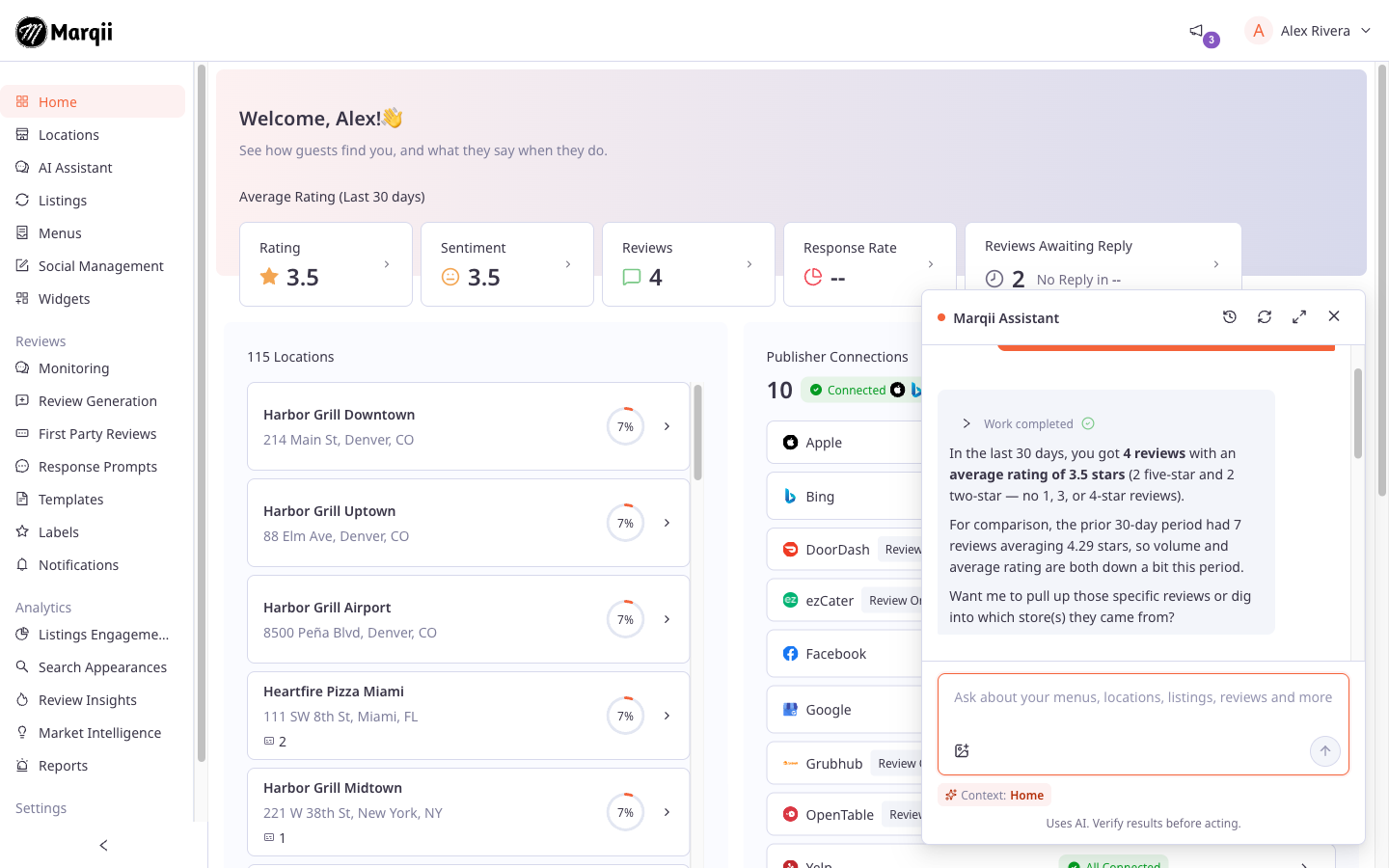1389x868 pixels.
Task: Click the Context: Home chip
Action: (994, 796)
